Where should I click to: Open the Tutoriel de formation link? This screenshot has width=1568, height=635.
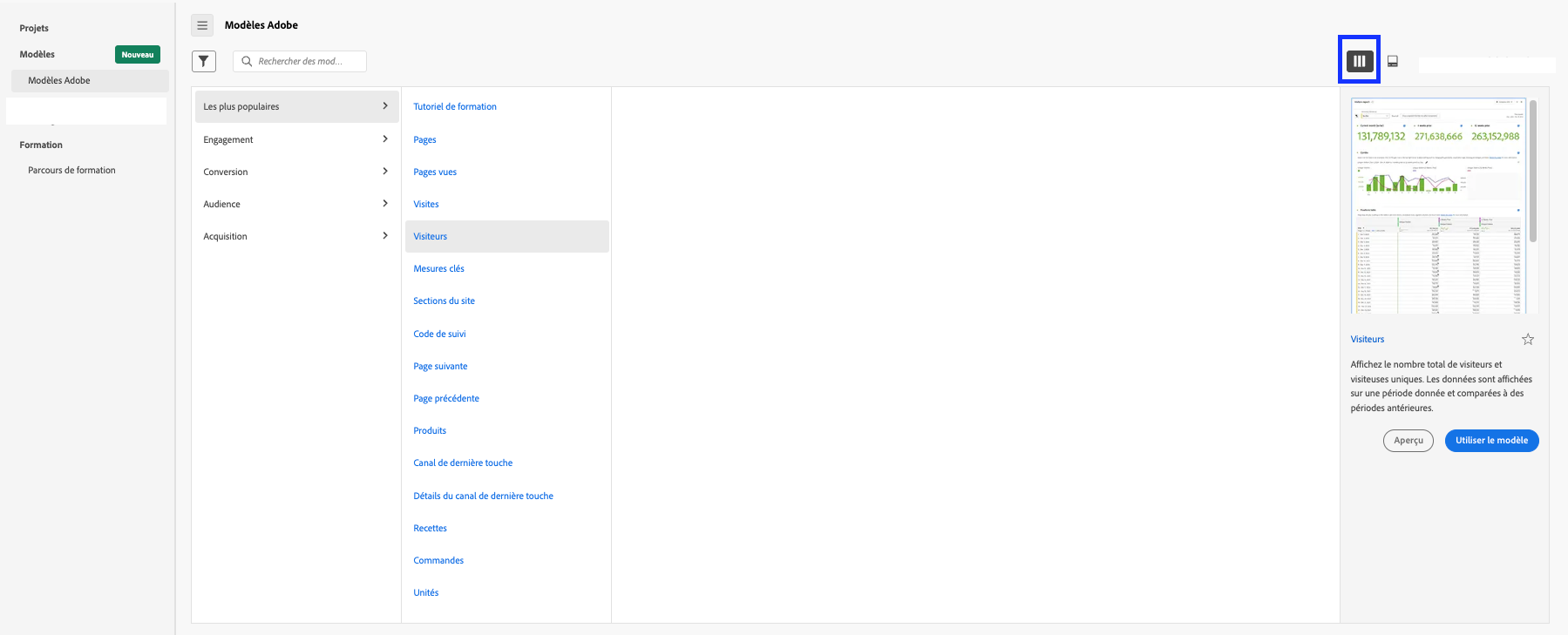(x=455, y=106)
